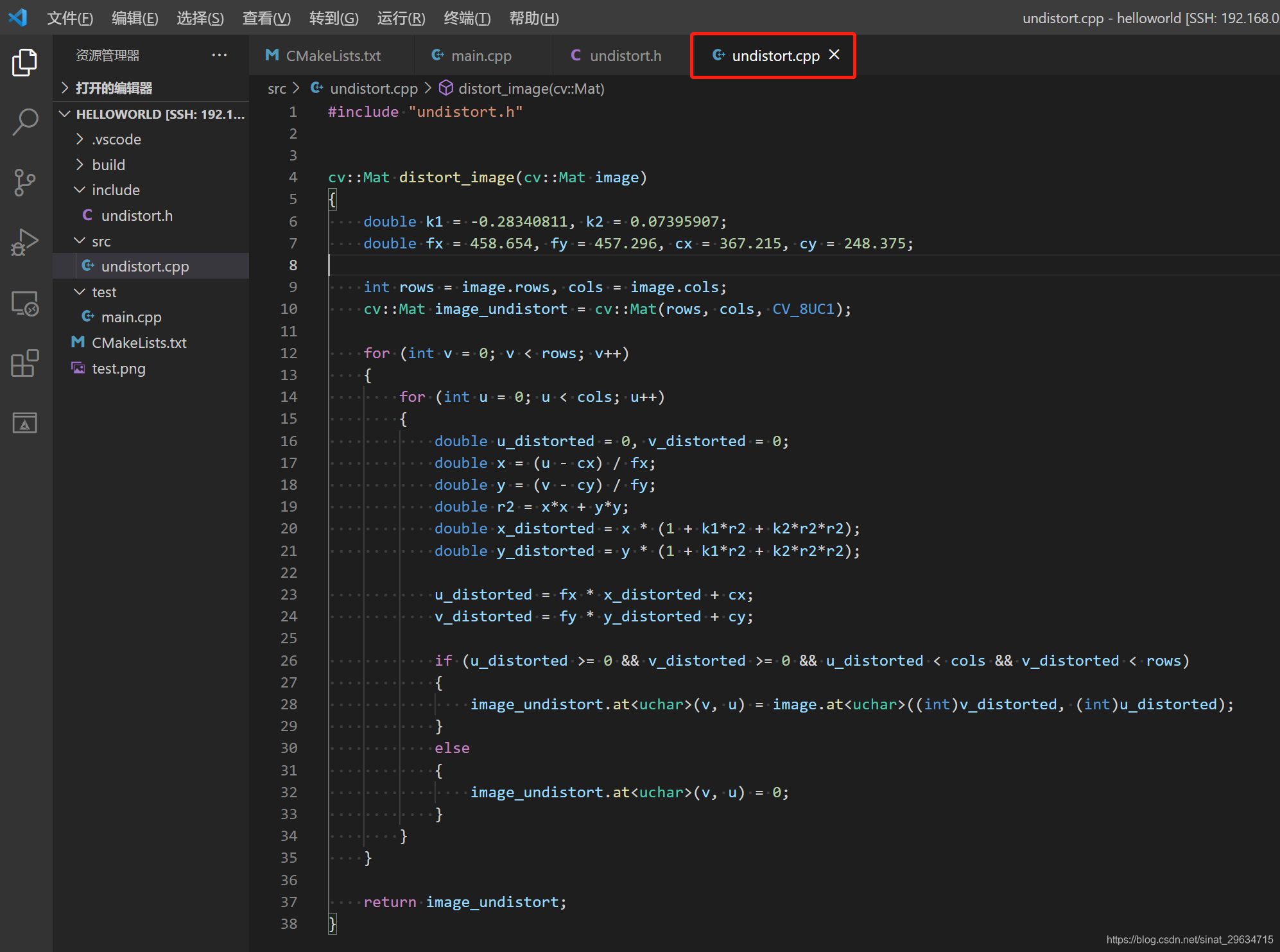
Task: Open the Remote Explorer view
Action: click(24, 303)
